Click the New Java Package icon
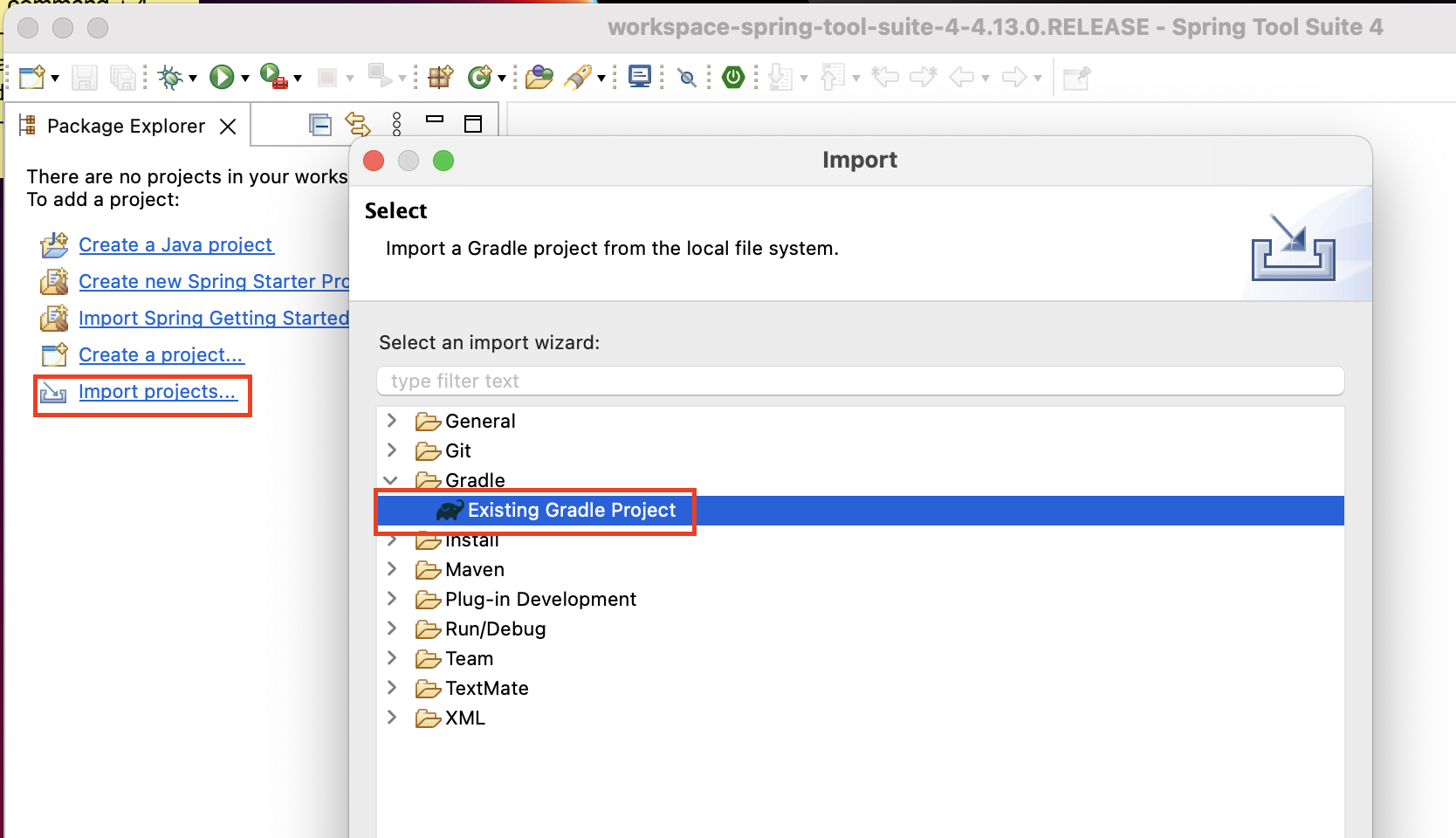The width and height of the screenshot is (1456, 838). coord(441,78)
